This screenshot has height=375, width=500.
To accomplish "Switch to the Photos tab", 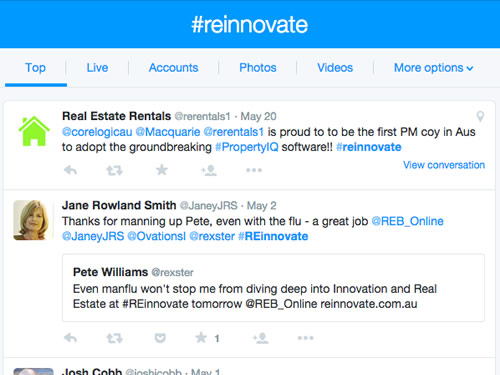I will pyautogui.click(x=258, y=68).
